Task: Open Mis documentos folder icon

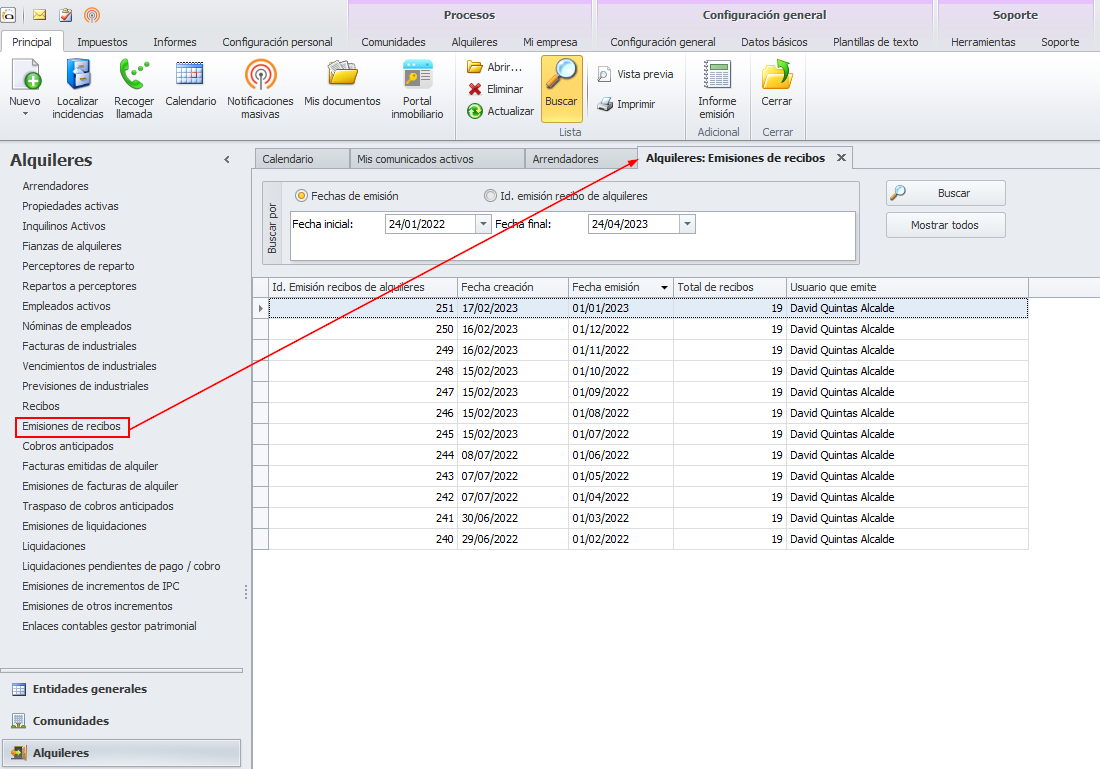Action: pos(342,76)
